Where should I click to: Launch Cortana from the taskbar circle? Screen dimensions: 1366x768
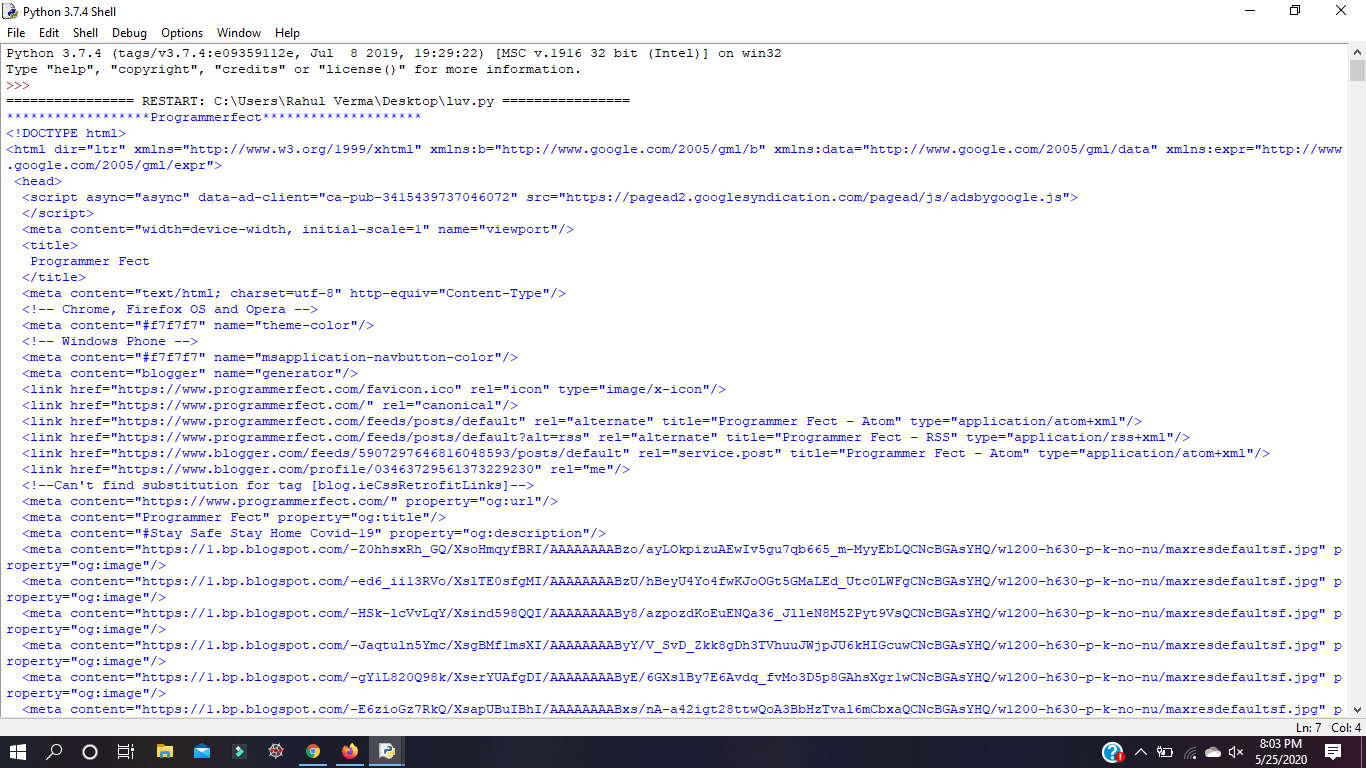click(90, 752)
